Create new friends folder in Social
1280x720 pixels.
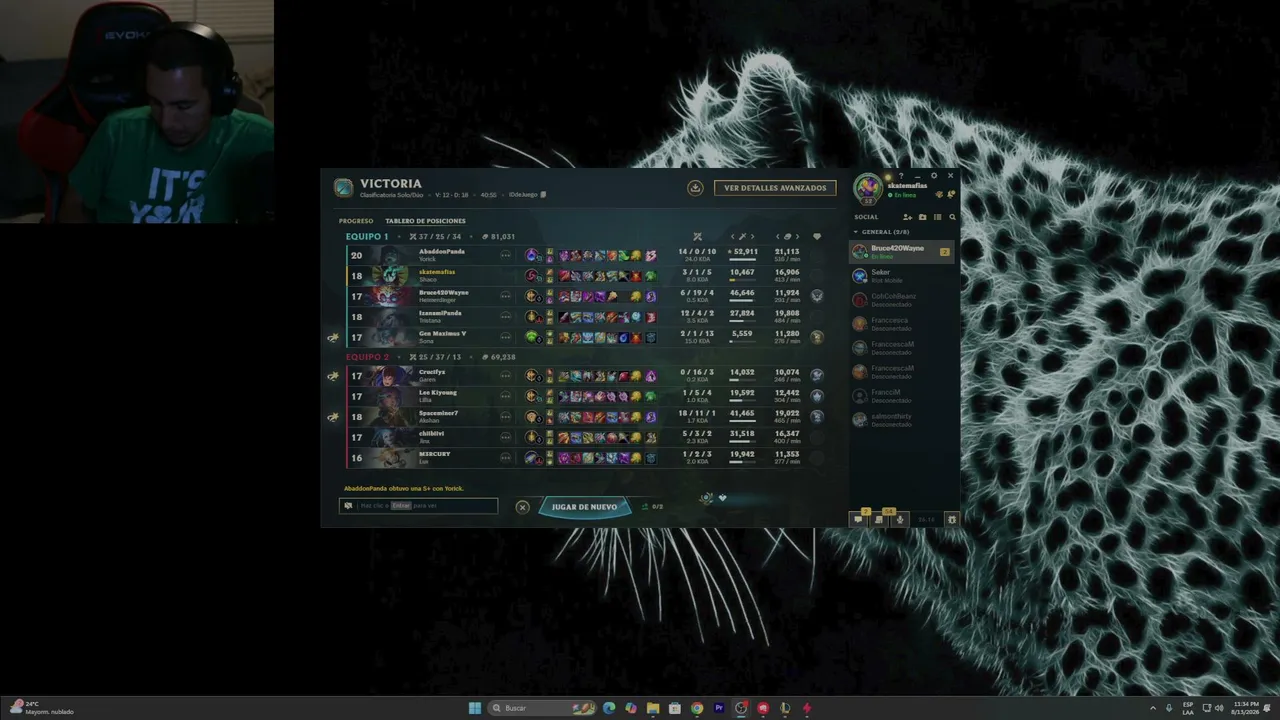(922, 217)
